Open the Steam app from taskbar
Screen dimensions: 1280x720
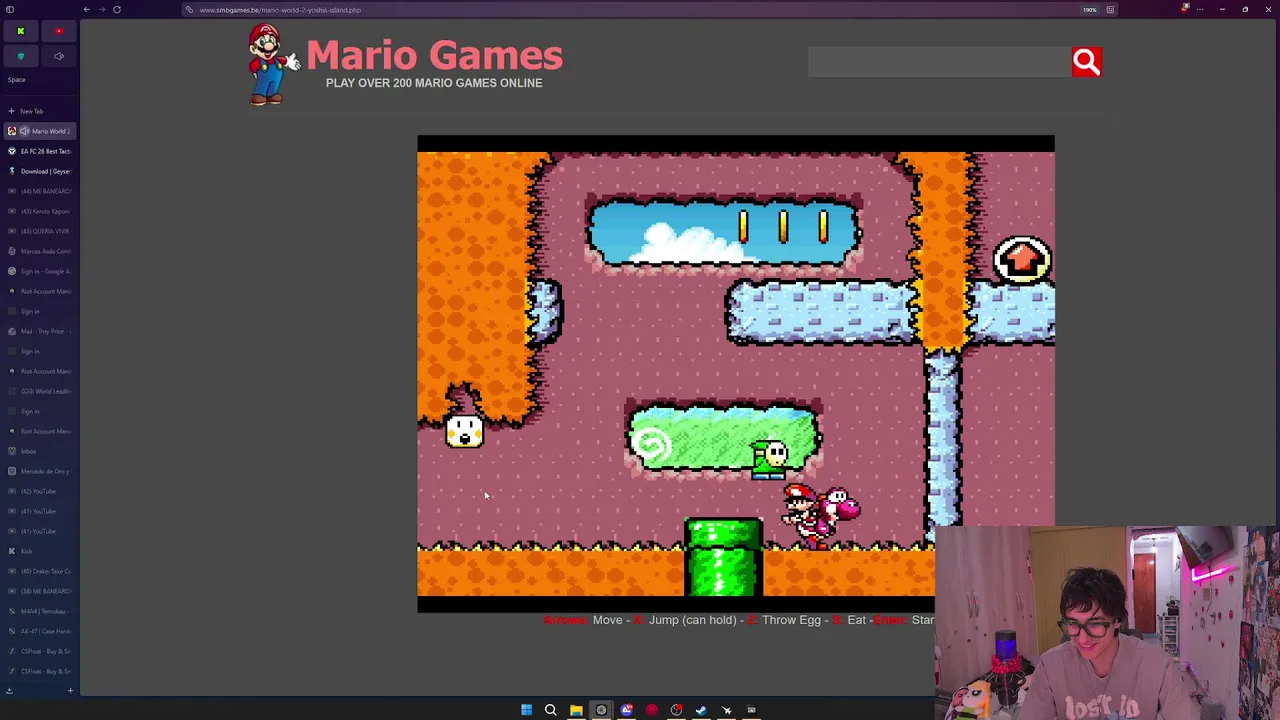(x=701, y=710)
